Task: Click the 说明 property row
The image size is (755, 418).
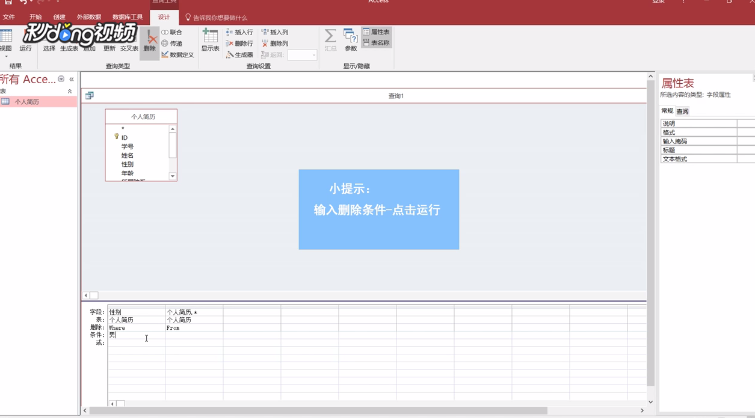Action: [x=707, y=123]
